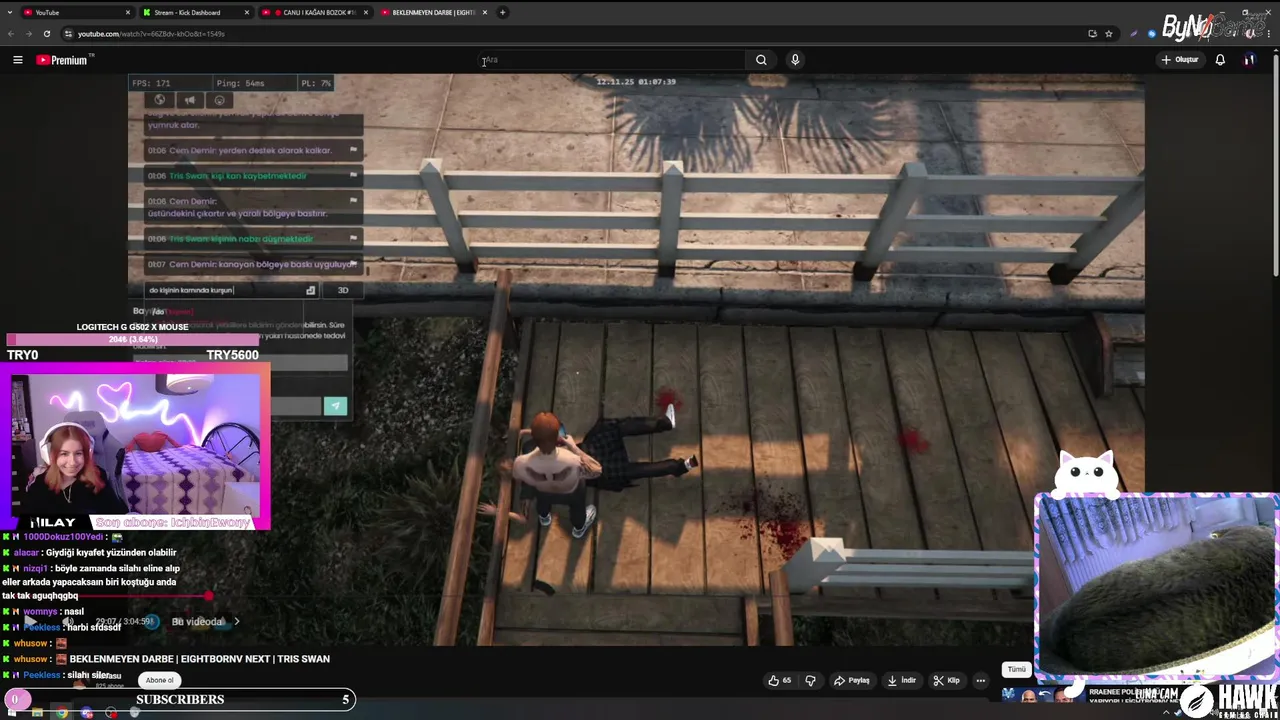The height and width of the screenshot is (720, 1280).
Task: Open YouTube notifications bell
Action: (1220, 60)
